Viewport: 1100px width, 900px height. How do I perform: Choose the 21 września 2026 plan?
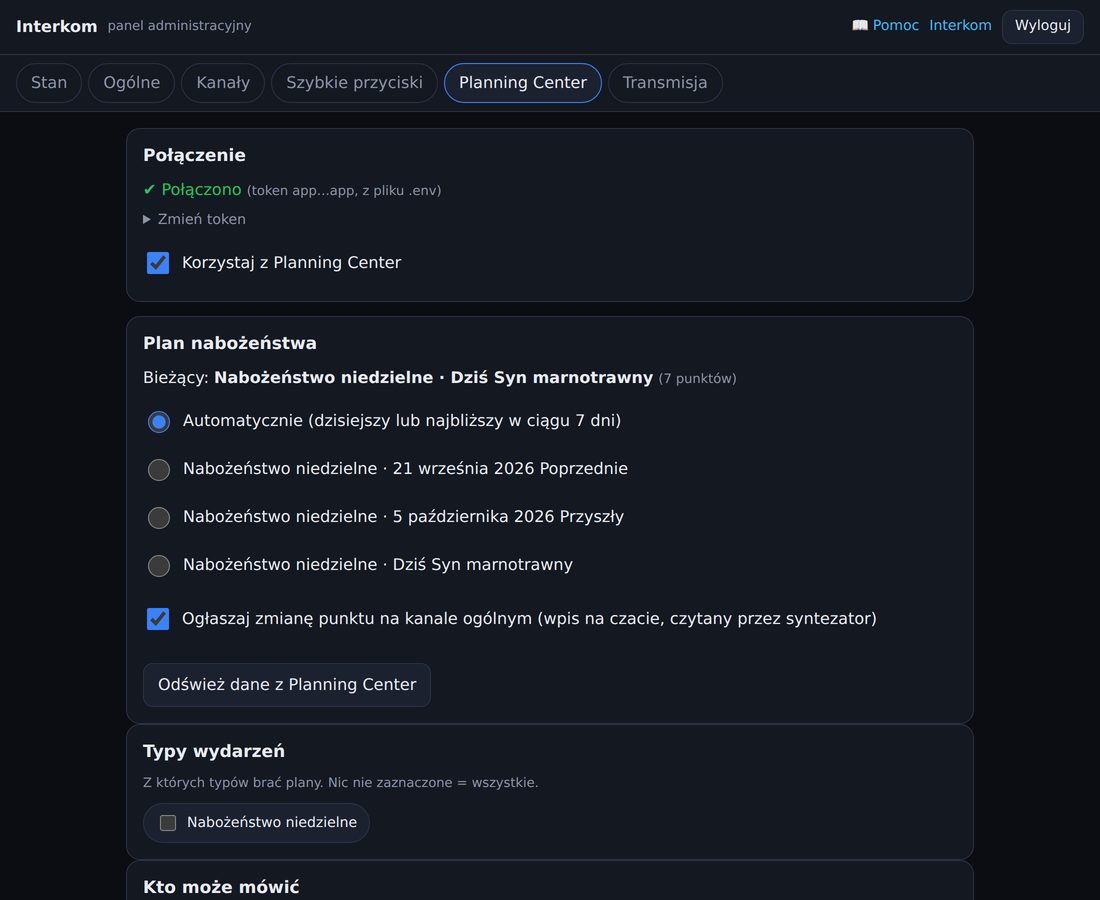coord(159,469)
